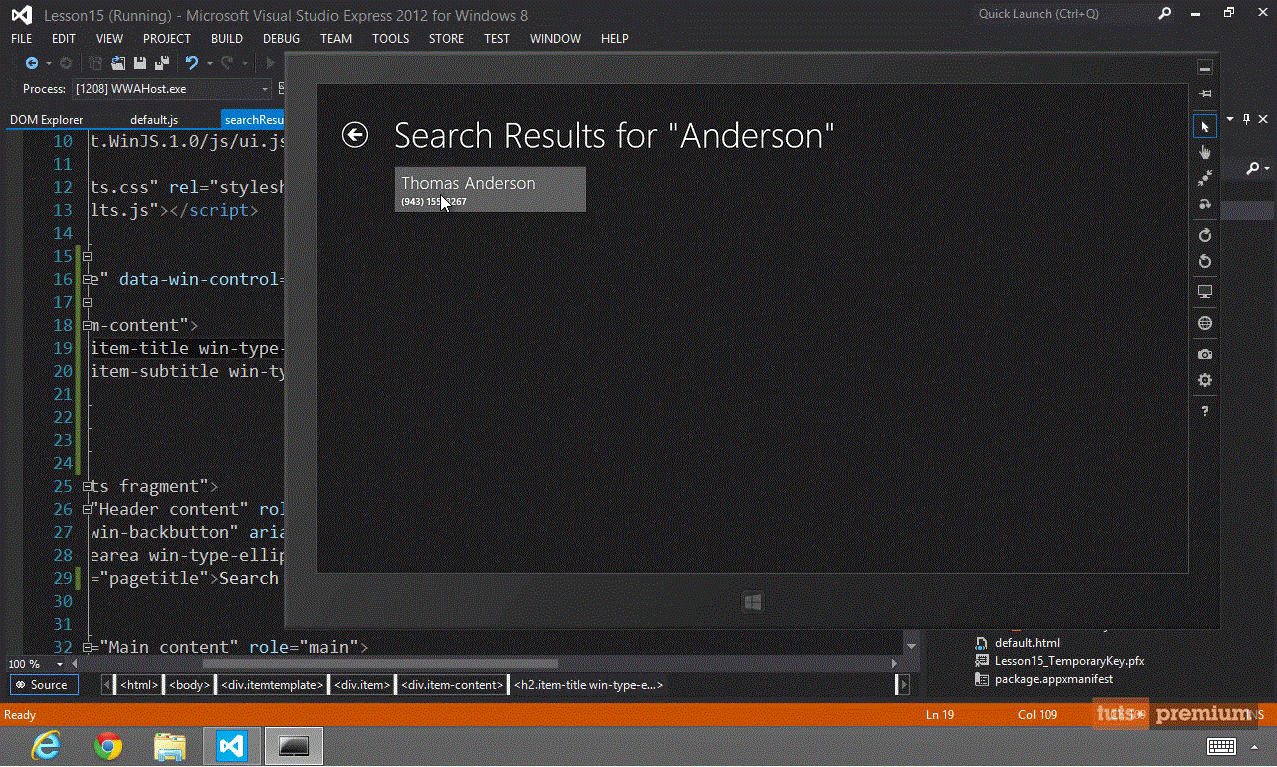Select simulator Pinch/zoom touch mode tool

[x=1205, y=178]
